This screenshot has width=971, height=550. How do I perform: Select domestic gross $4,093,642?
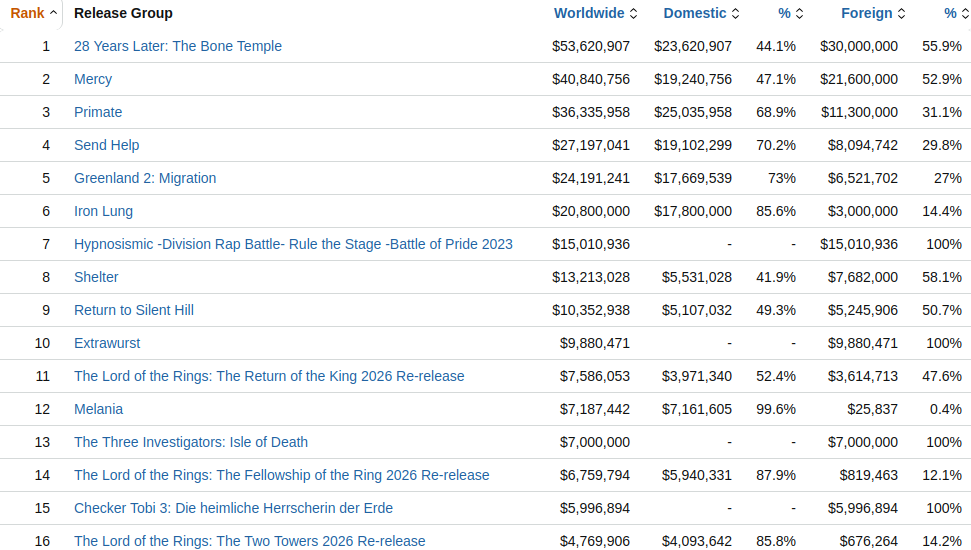click(x=697, y=541)
